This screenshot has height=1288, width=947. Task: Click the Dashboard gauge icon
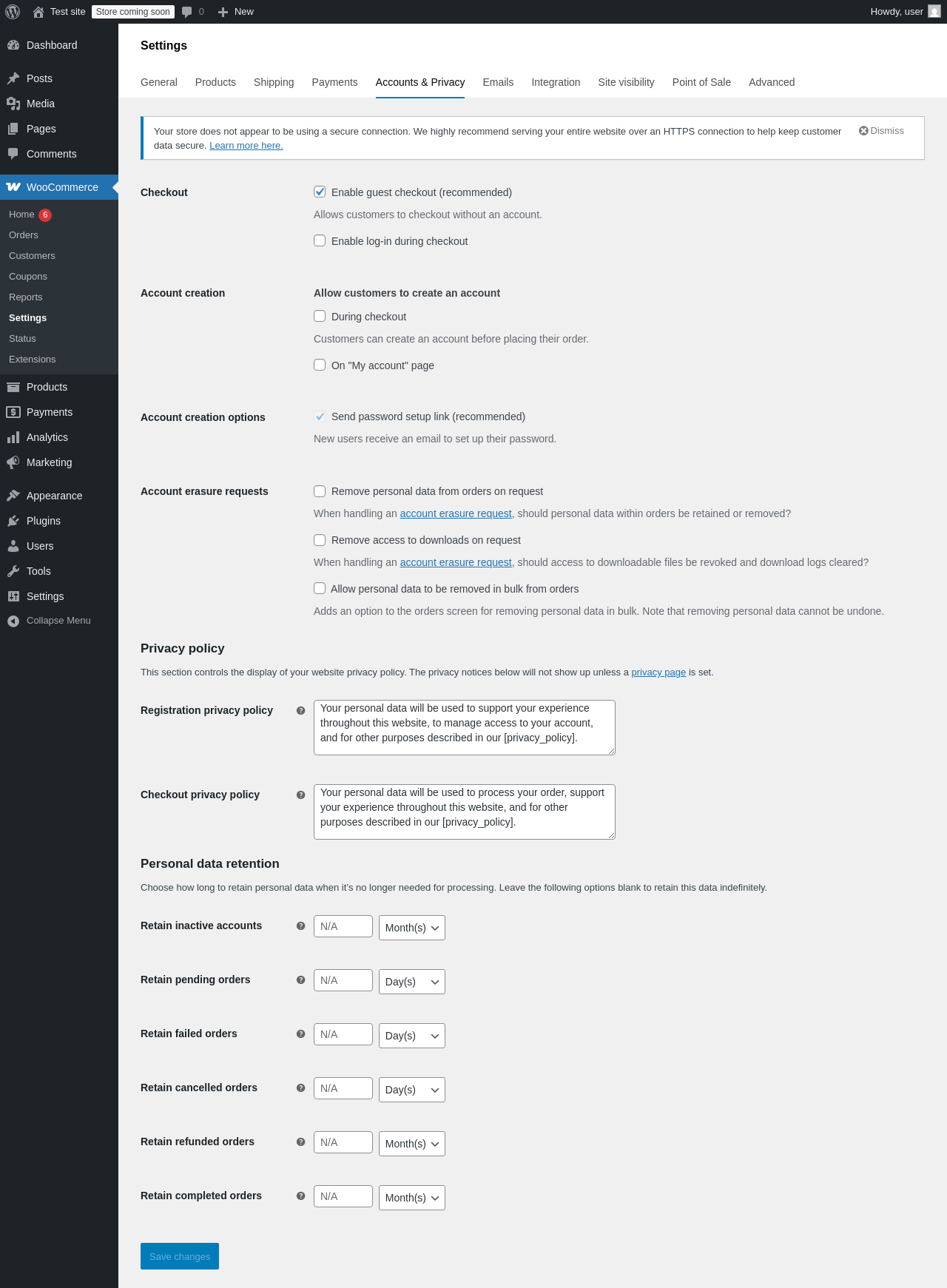coord(13,45)
